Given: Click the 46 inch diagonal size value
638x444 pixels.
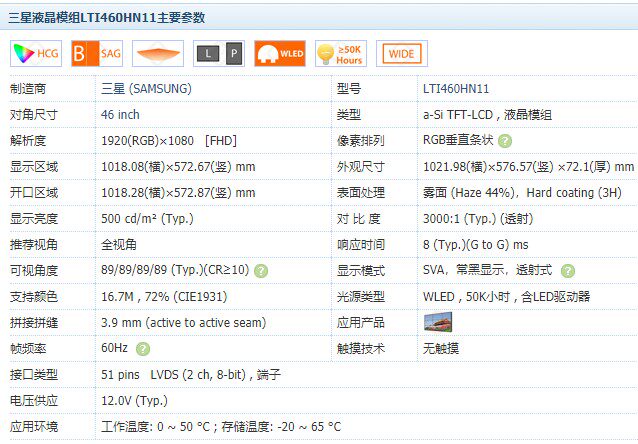Looking at the screenshot, I should (x=120, y=114).
